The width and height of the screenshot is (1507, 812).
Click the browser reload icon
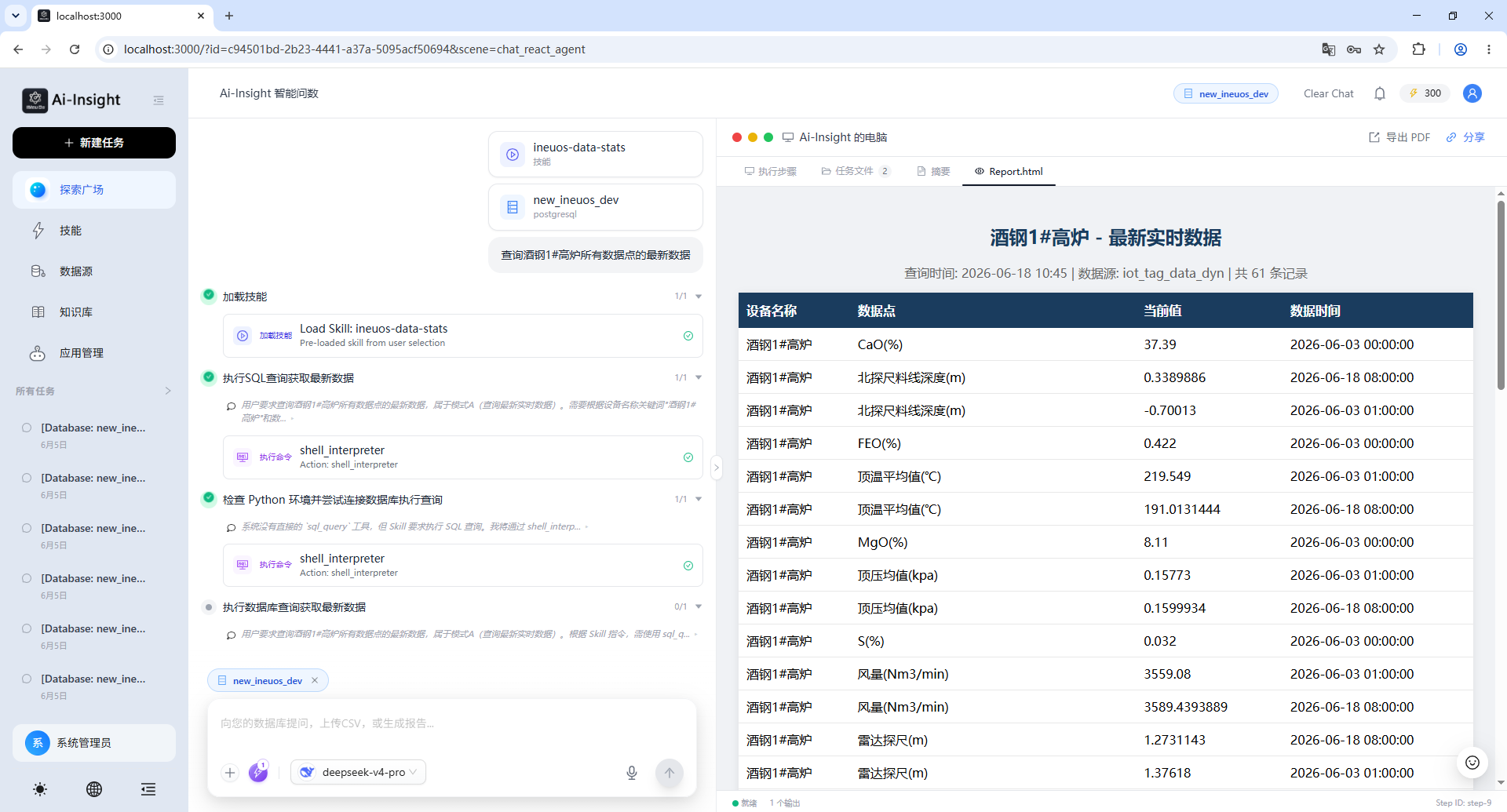point(75,49)
